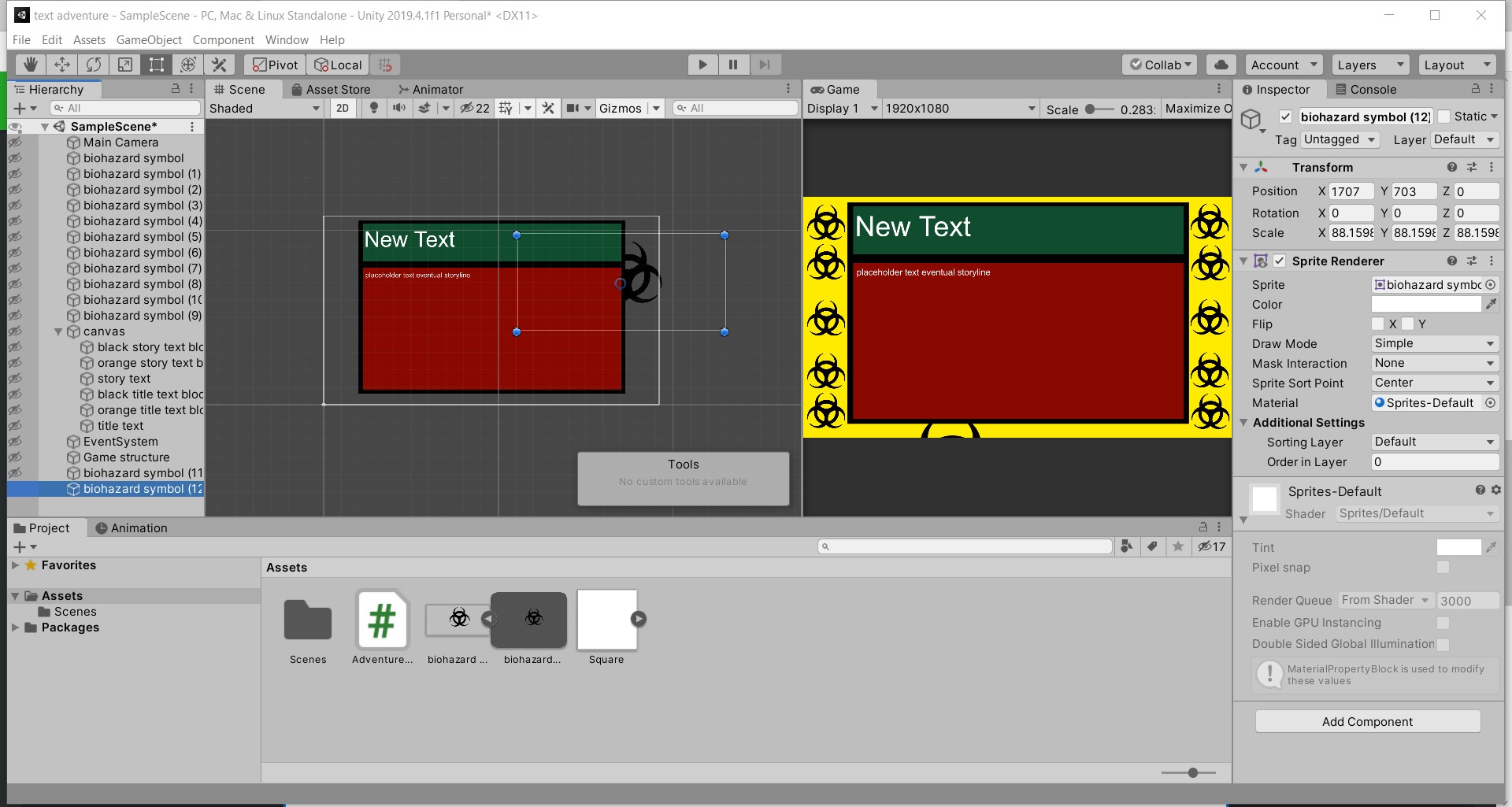Switch to the Console tab

point(1373,89)
